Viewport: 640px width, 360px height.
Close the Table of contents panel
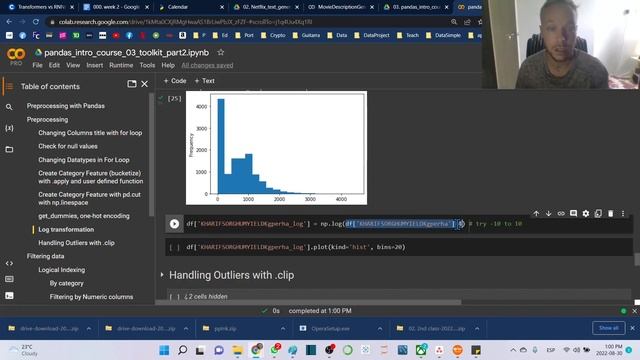[144, 84]
